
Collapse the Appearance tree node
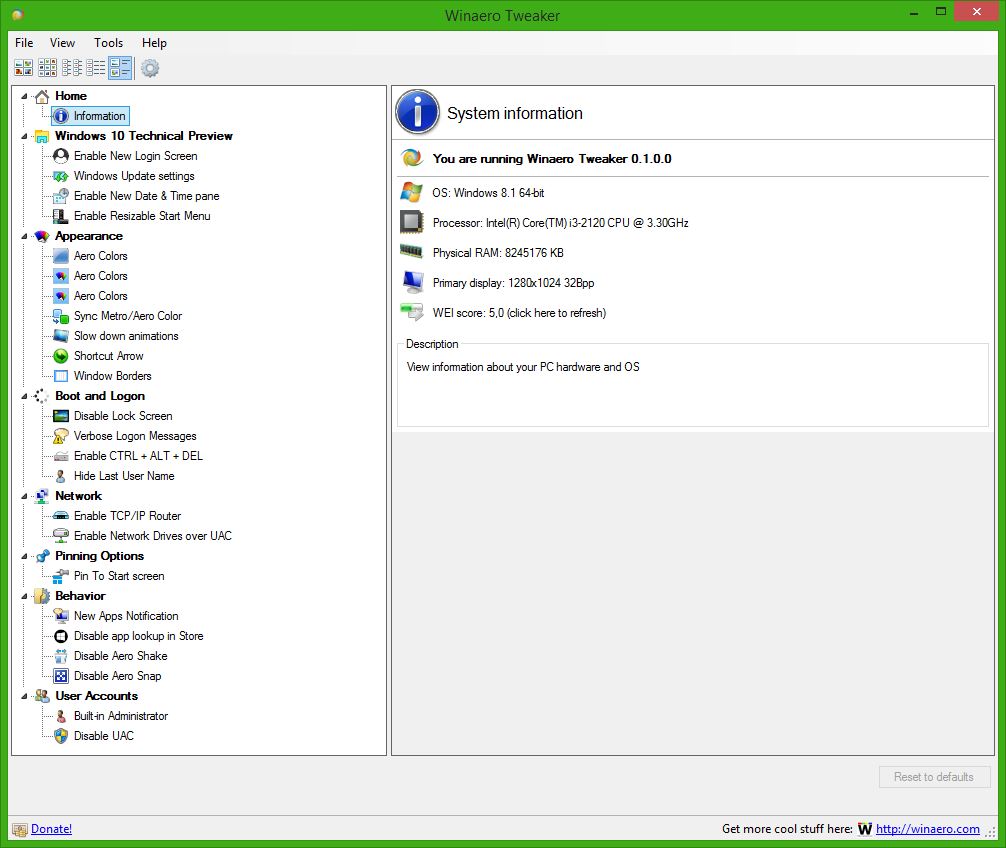pos(24,236)
